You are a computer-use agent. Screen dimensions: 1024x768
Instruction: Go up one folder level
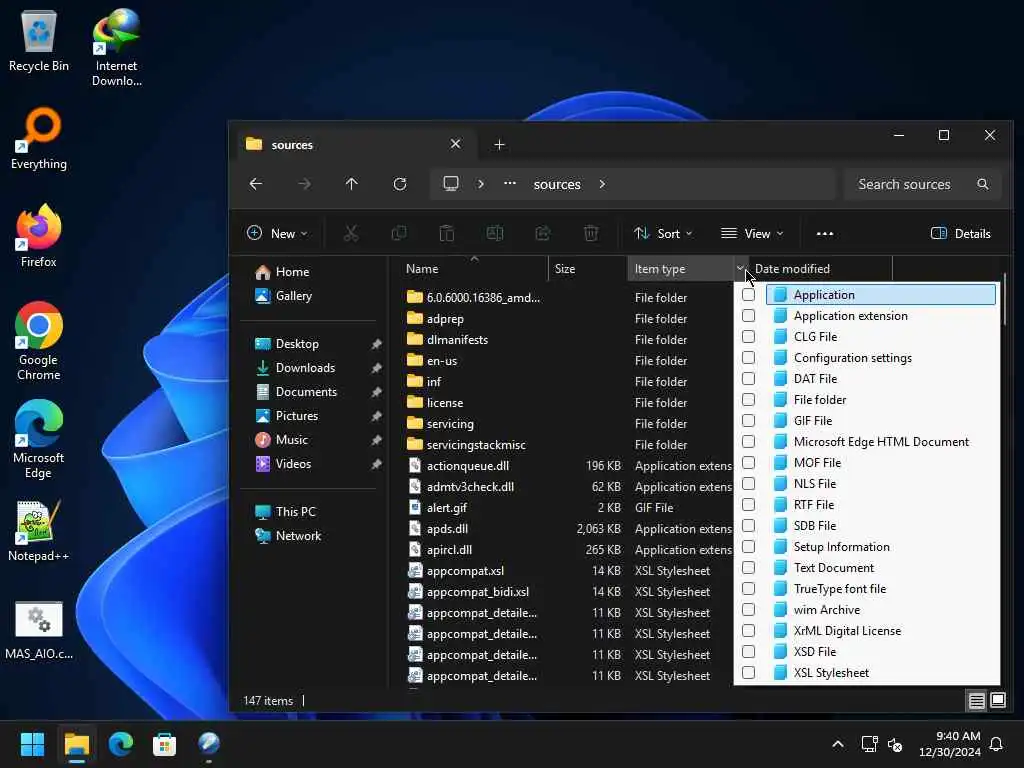pyautogui.click(x=351, y=184)
